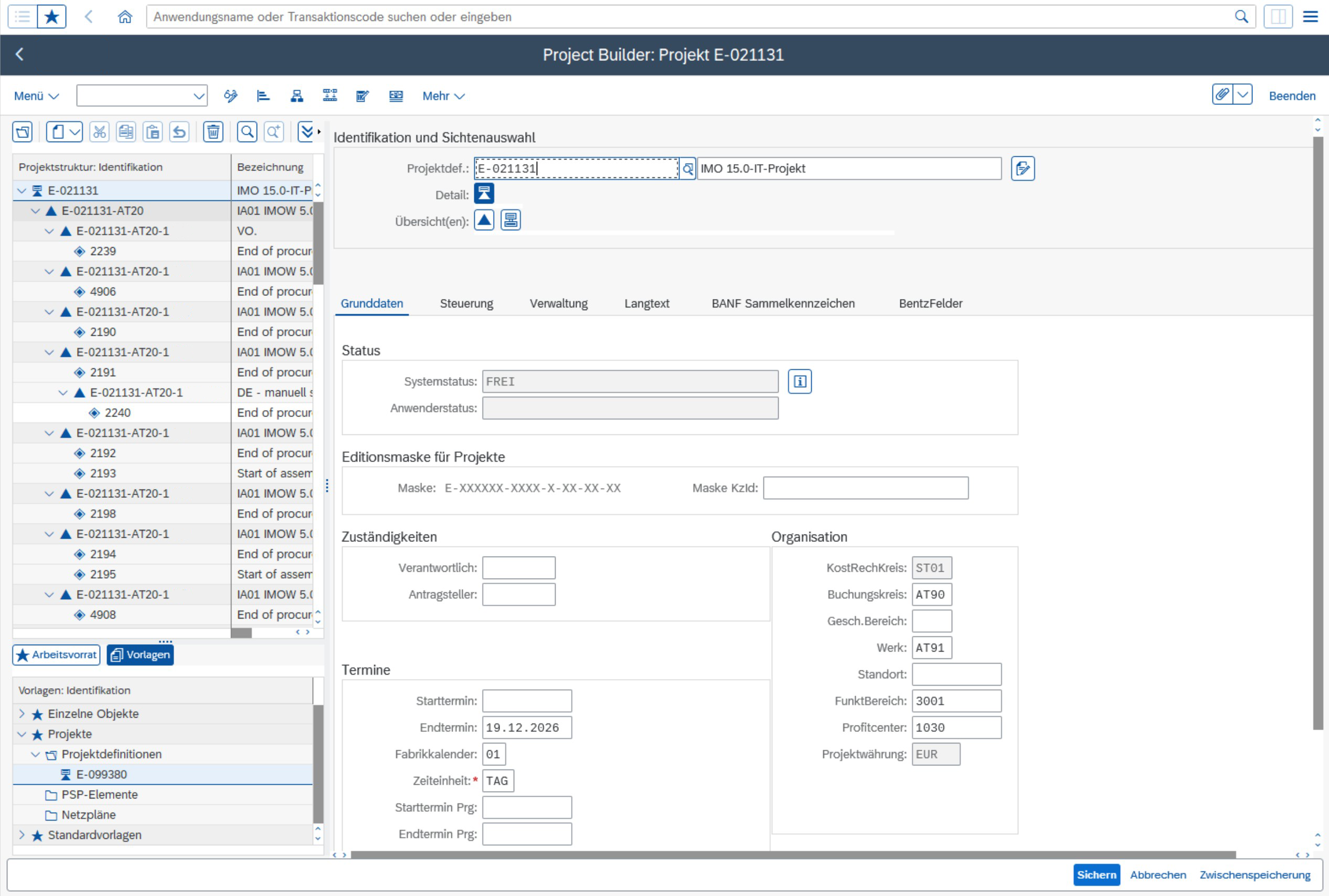Collapse the E-021131 project tree node
This screenshot has width=1329, height=896.
[22, 191]
